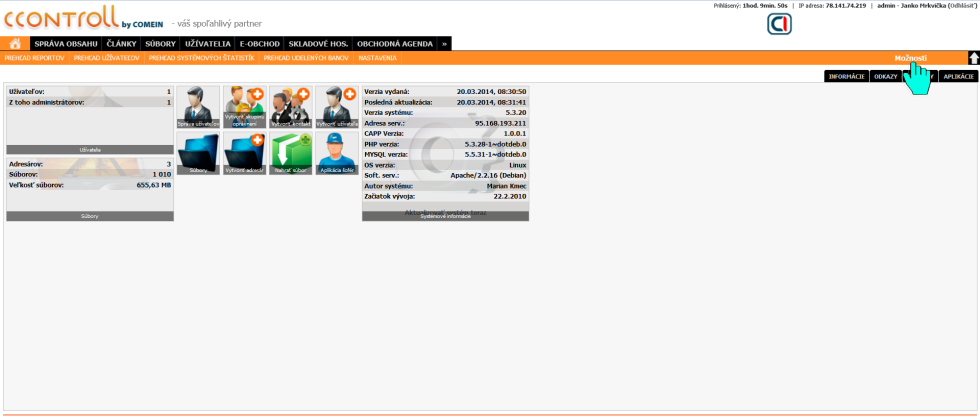Click the Súbory panel footer bar
Image resolution: width=980 pixels, height=417 pixels.
coord(90,216)
